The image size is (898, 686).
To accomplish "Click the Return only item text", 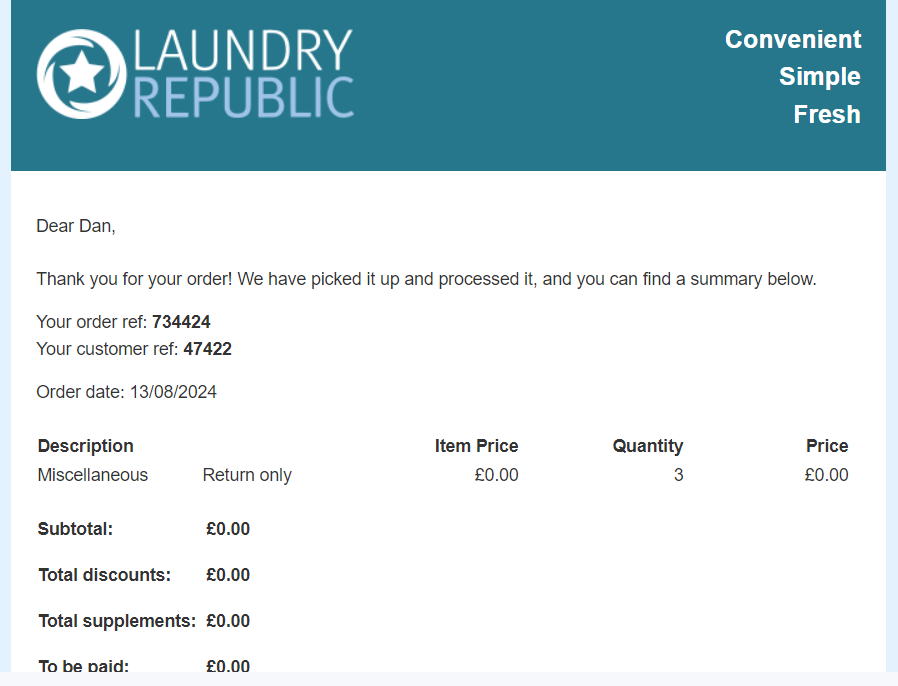I will (x=247, y=475).
